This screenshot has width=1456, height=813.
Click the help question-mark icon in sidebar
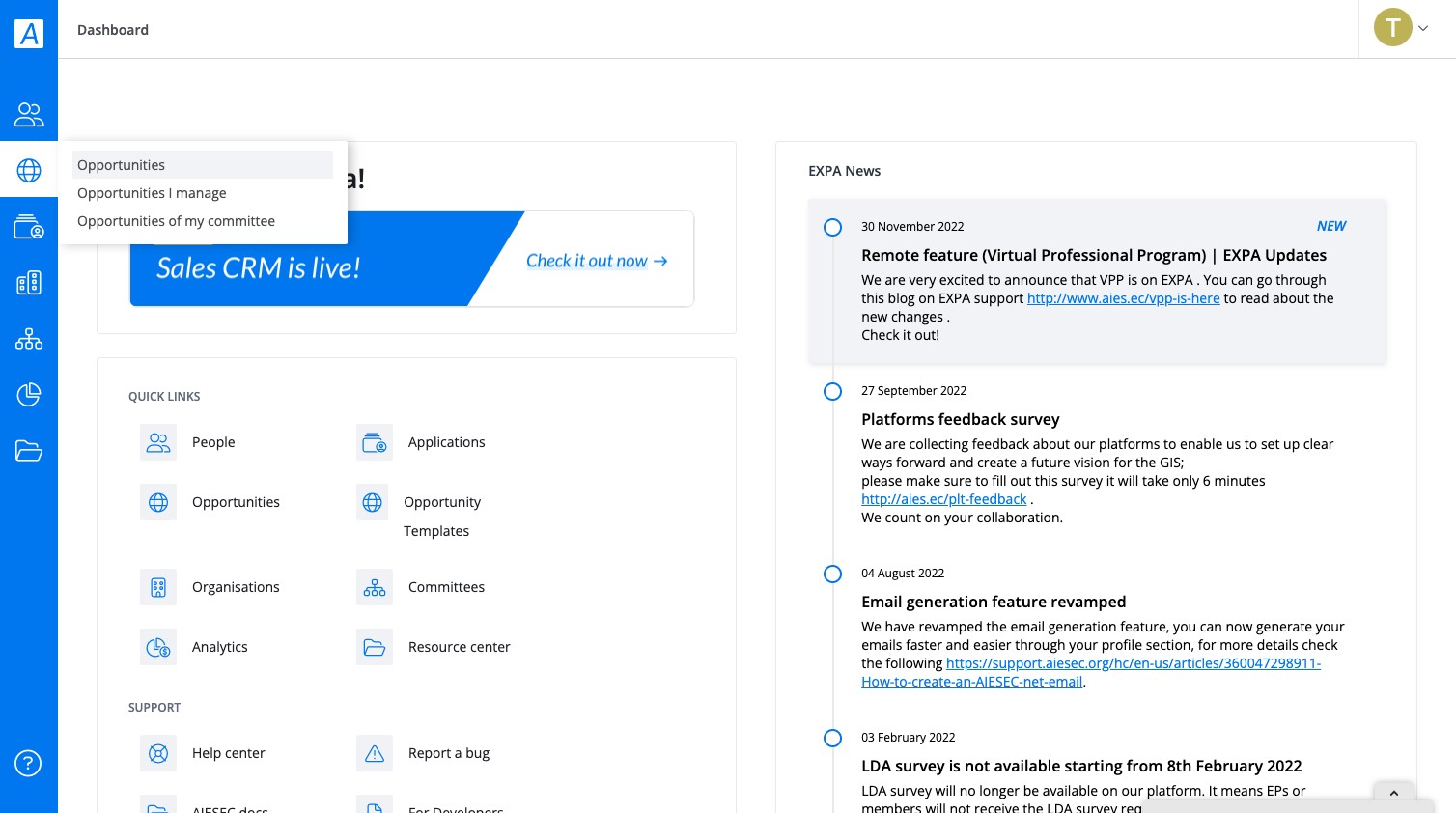[28, 764]
